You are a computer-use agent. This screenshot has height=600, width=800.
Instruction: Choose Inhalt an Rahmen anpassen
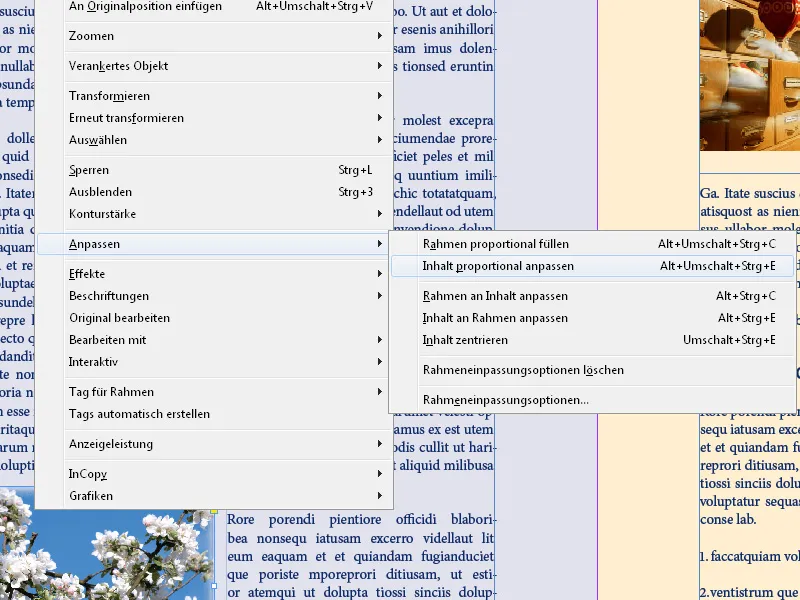[592, 318]
